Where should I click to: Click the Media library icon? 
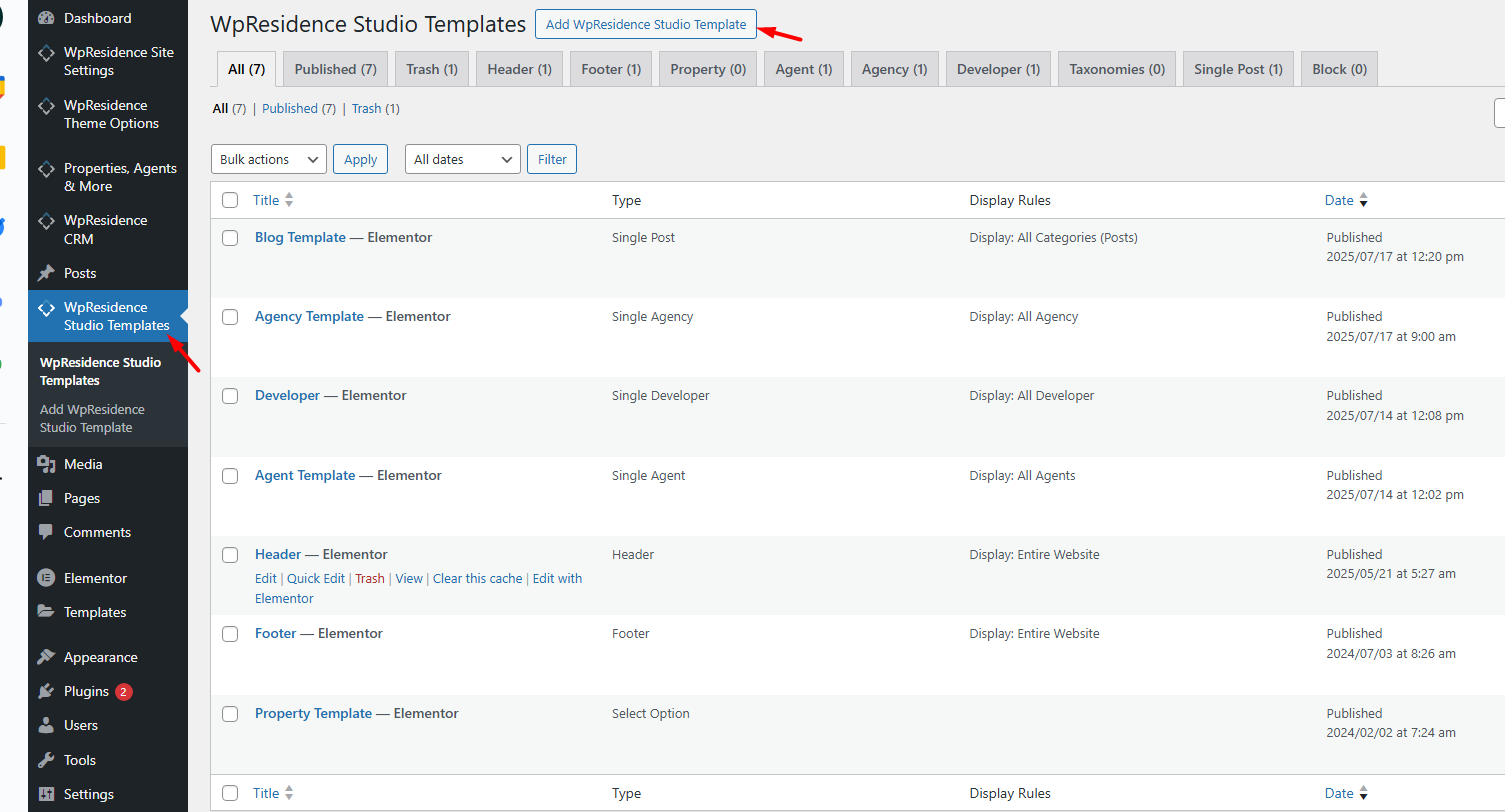[46, 464]
